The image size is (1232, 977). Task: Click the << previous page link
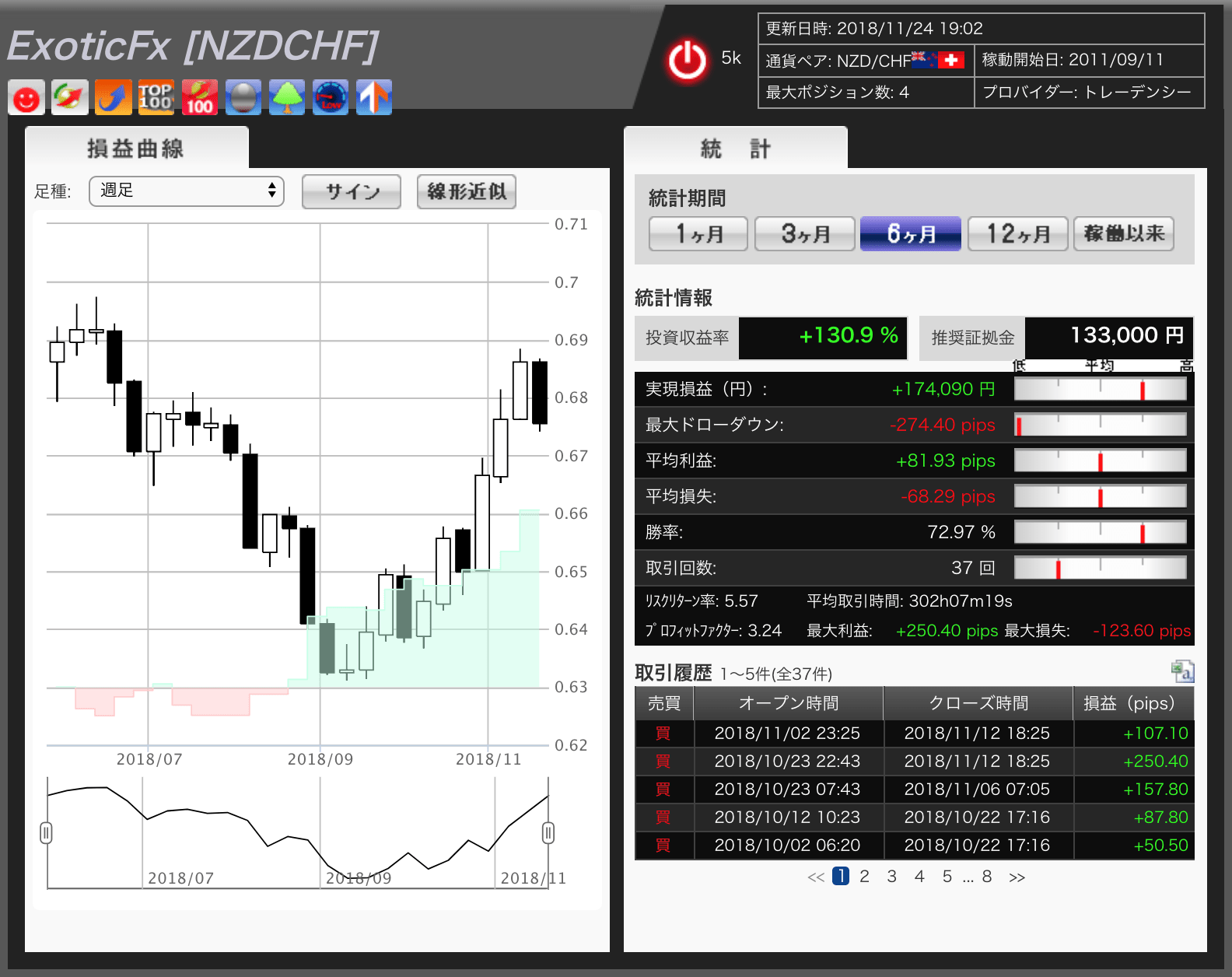point(816,877)
